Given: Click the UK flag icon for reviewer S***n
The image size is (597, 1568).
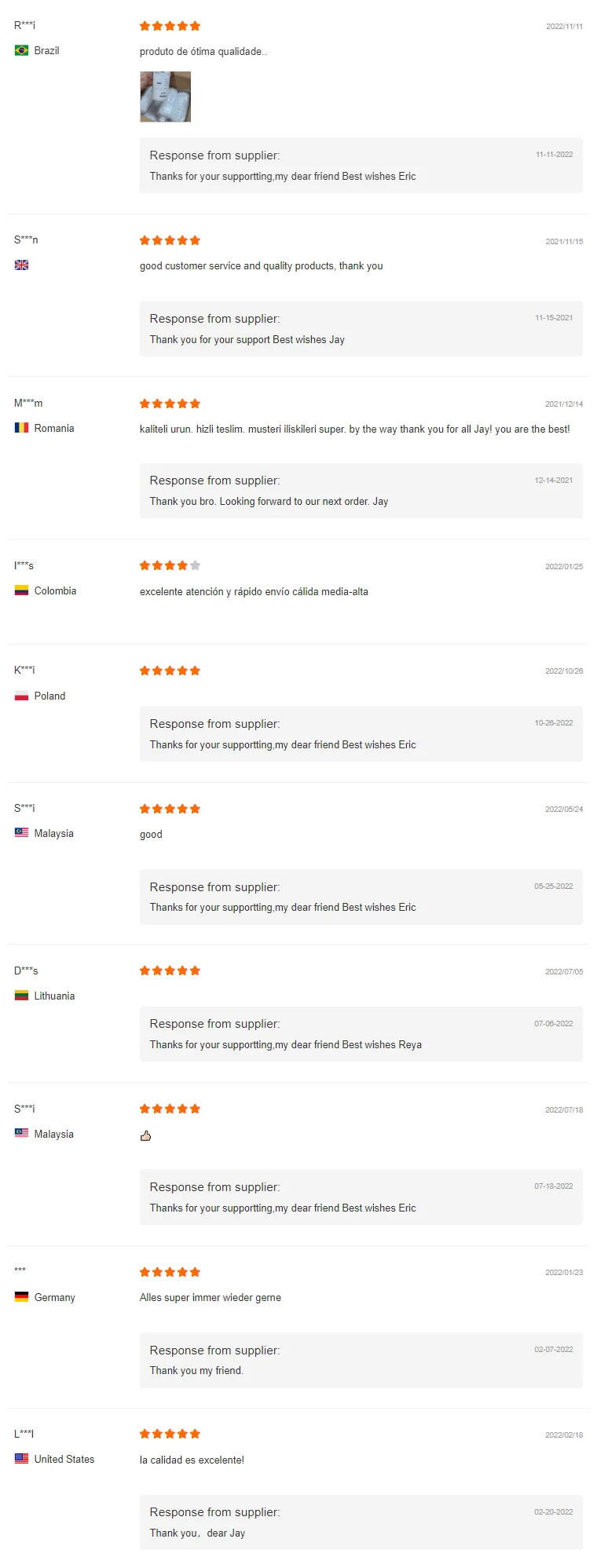Looking at the screenshot, I should tap(22, 265).
